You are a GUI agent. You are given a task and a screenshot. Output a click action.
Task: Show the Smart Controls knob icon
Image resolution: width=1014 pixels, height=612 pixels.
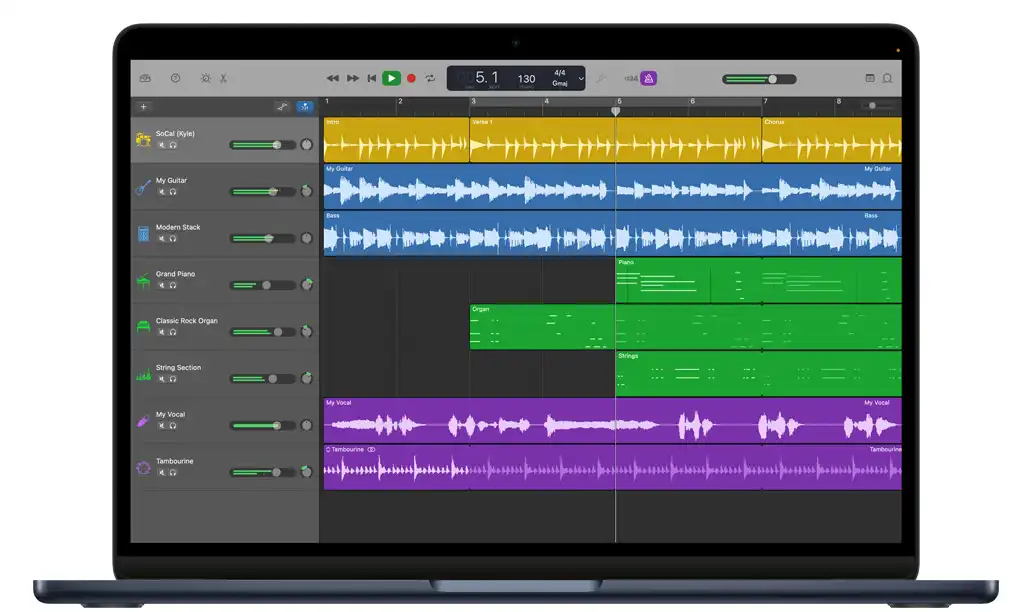[x=206, y=78]
